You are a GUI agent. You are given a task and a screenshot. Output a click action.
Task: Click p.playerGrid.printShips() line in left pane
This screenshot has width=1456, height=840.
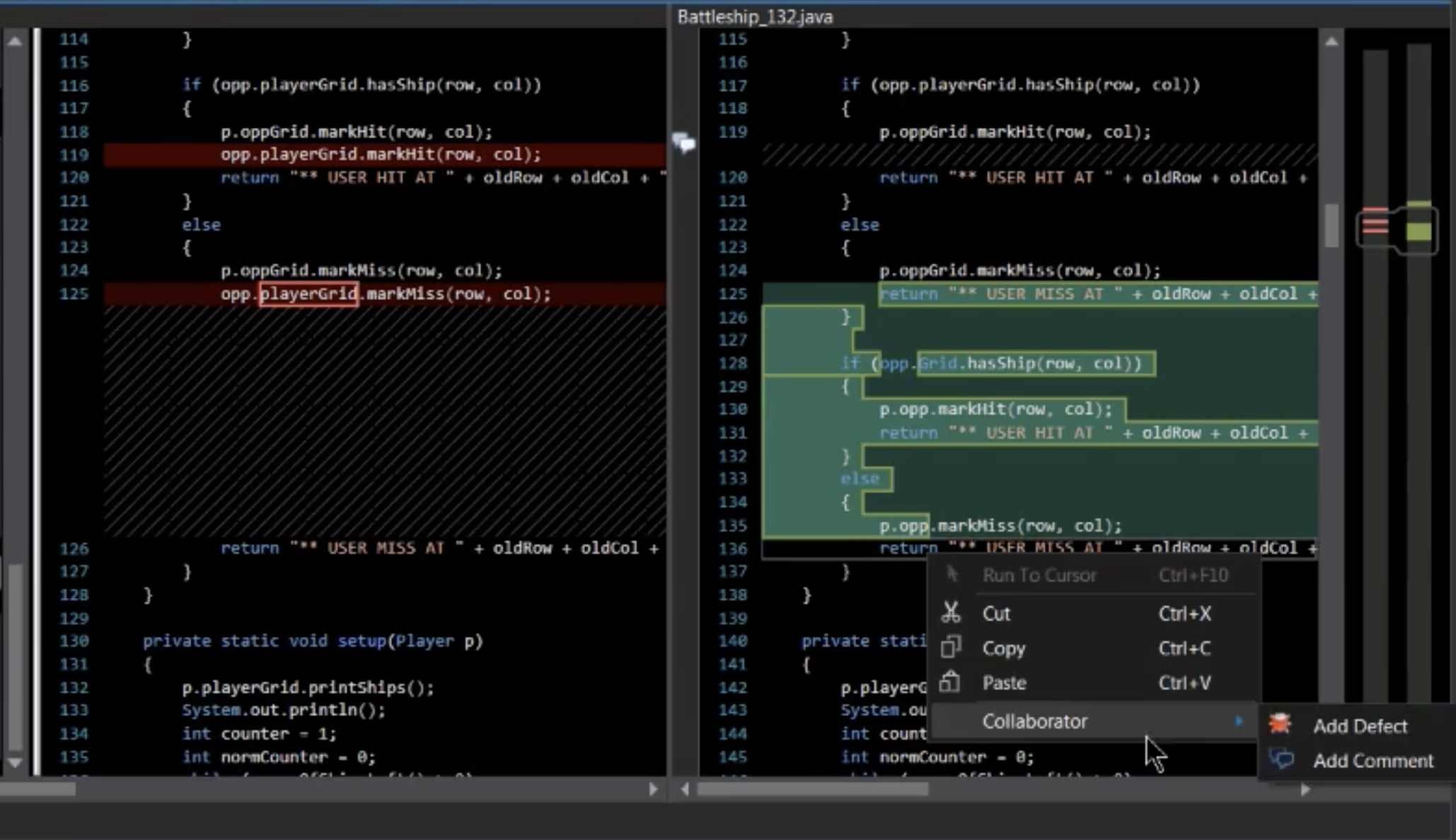(x=308, y=687)
